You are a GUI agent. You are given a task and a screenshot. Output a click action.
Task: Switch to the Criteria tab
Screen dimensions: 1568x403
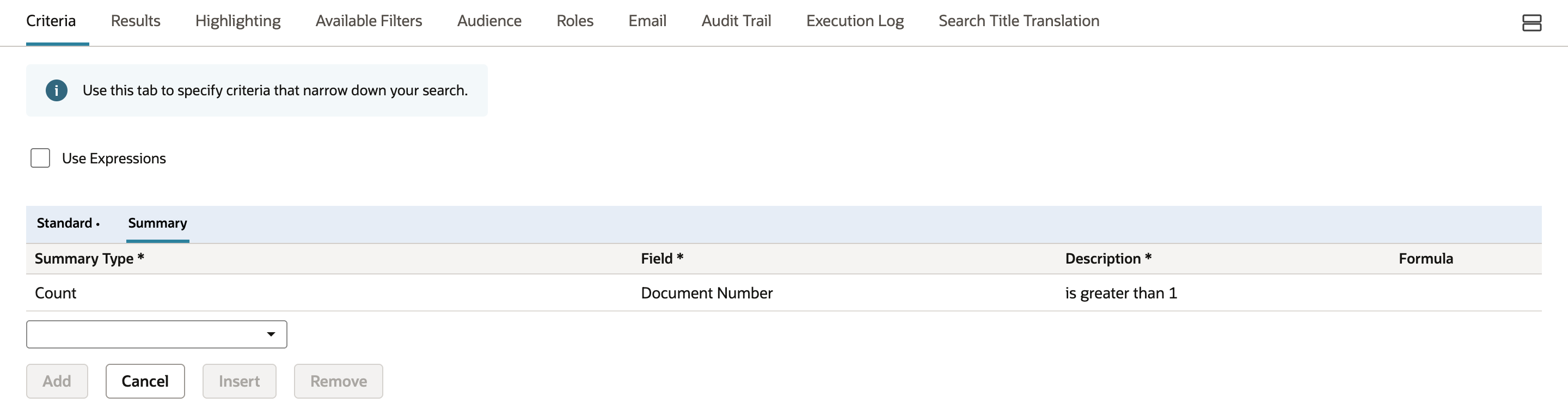[51, 21]
